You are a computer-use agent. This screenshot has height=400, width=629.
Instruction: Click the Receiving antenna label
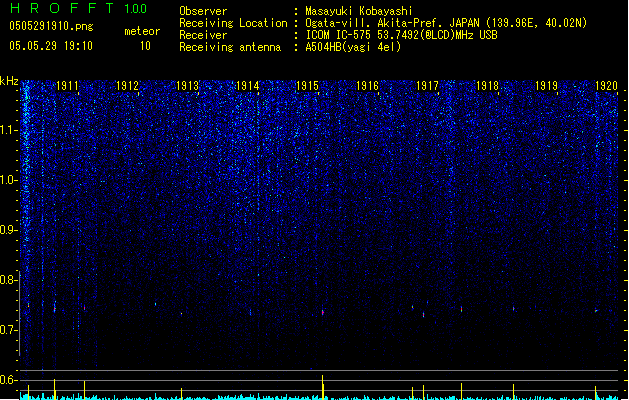coord(230,47)
